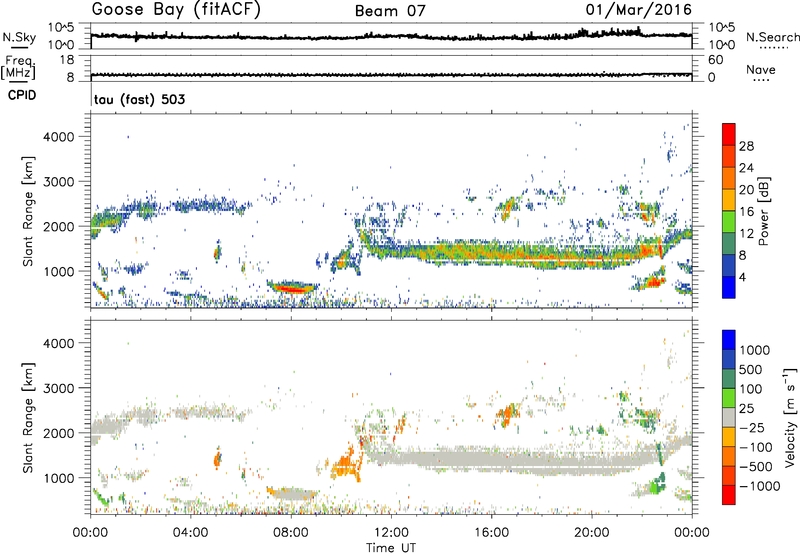Click the '1000' tick on Velocity colorbar
800x554 pixels.
(x=755, y=350)
